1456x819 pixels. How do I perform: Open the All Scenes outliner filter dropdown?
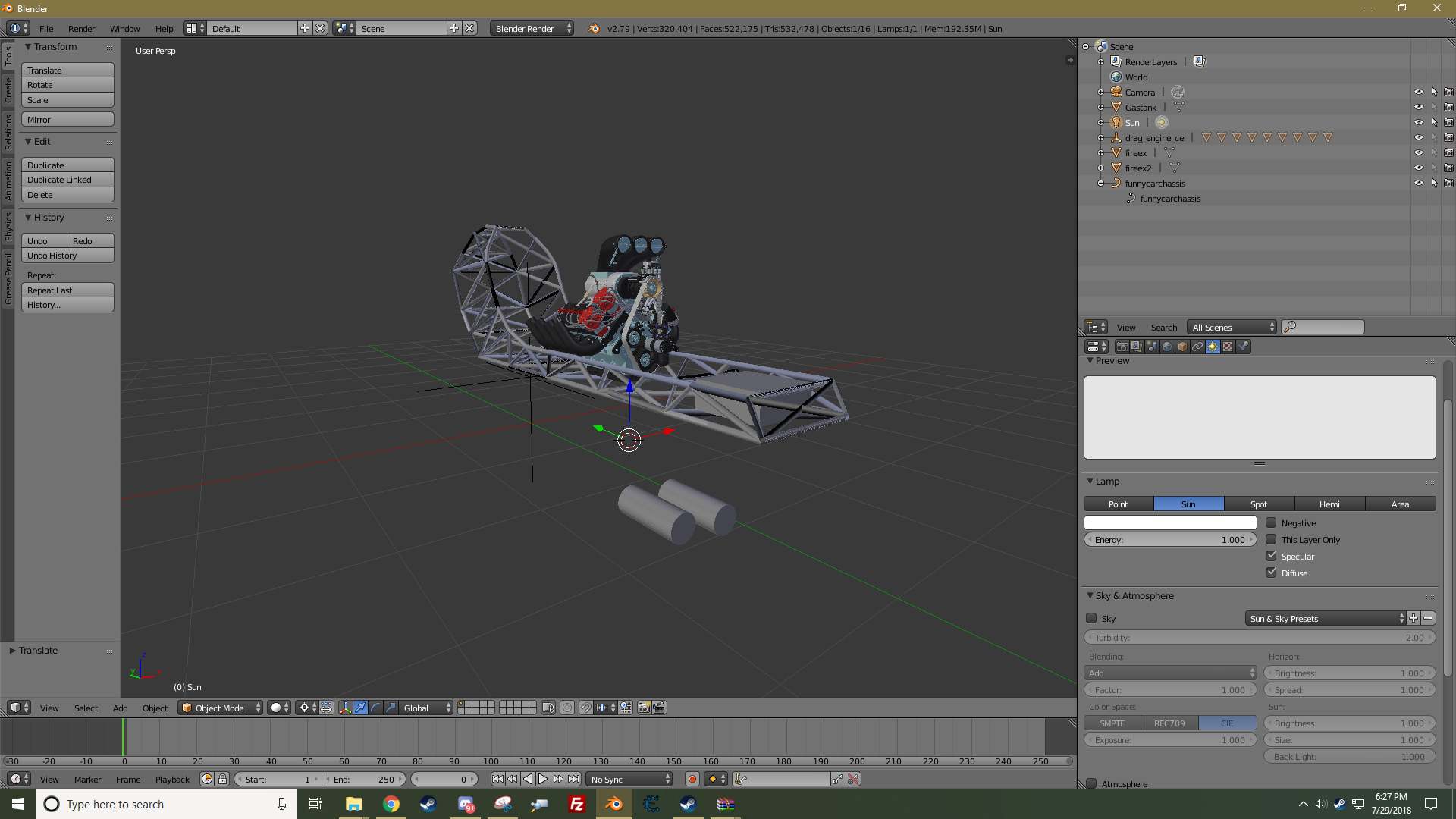1232,327
